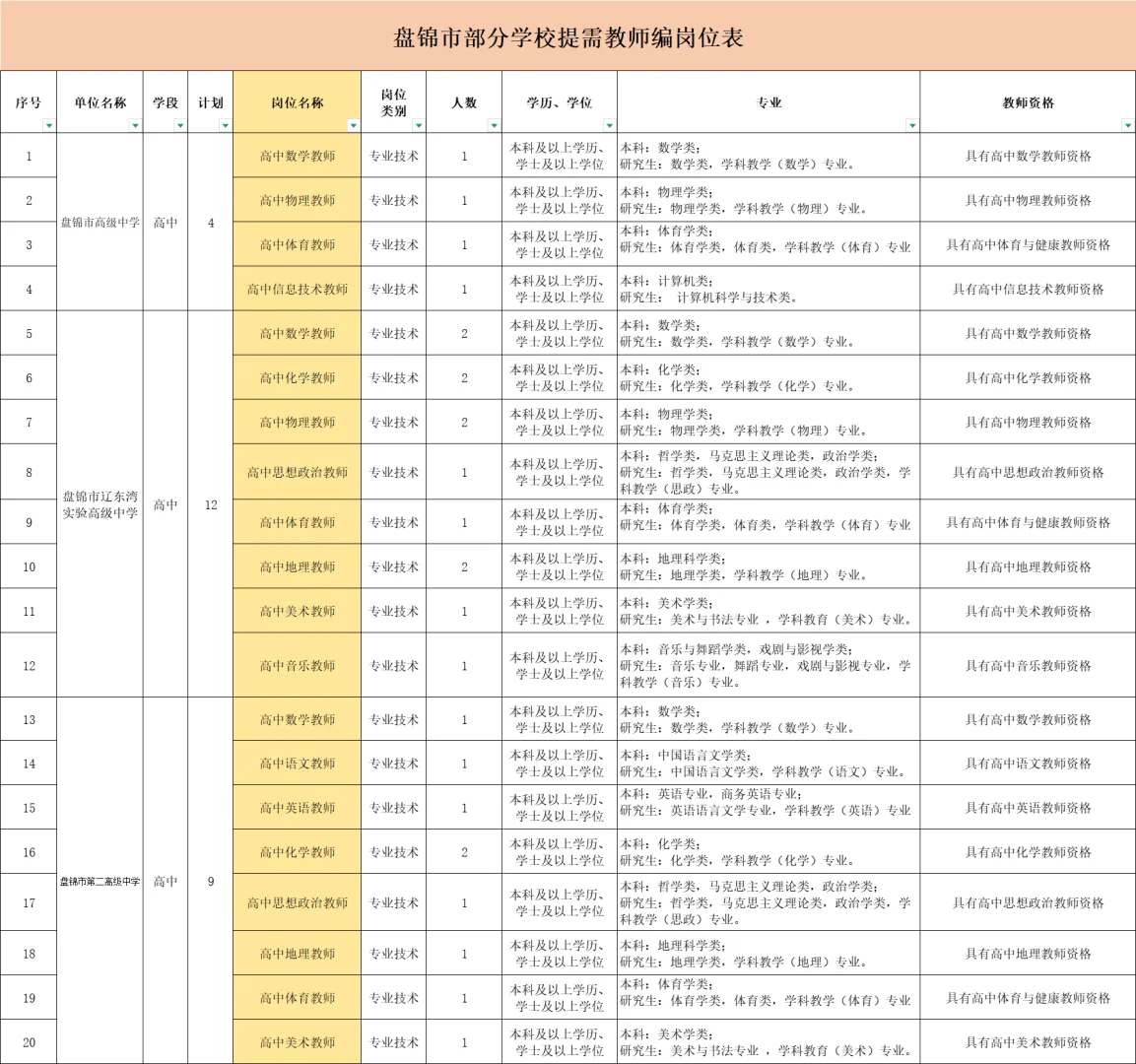This screenshot has height=1064, width=1136.
Task: Select 高中体育教师 in row 3
Action: [x=297, y=244]
